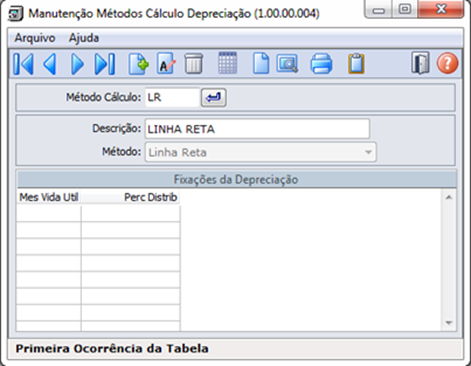Go to the previous record
The image size is (471, 366).
tap(50, 64)
